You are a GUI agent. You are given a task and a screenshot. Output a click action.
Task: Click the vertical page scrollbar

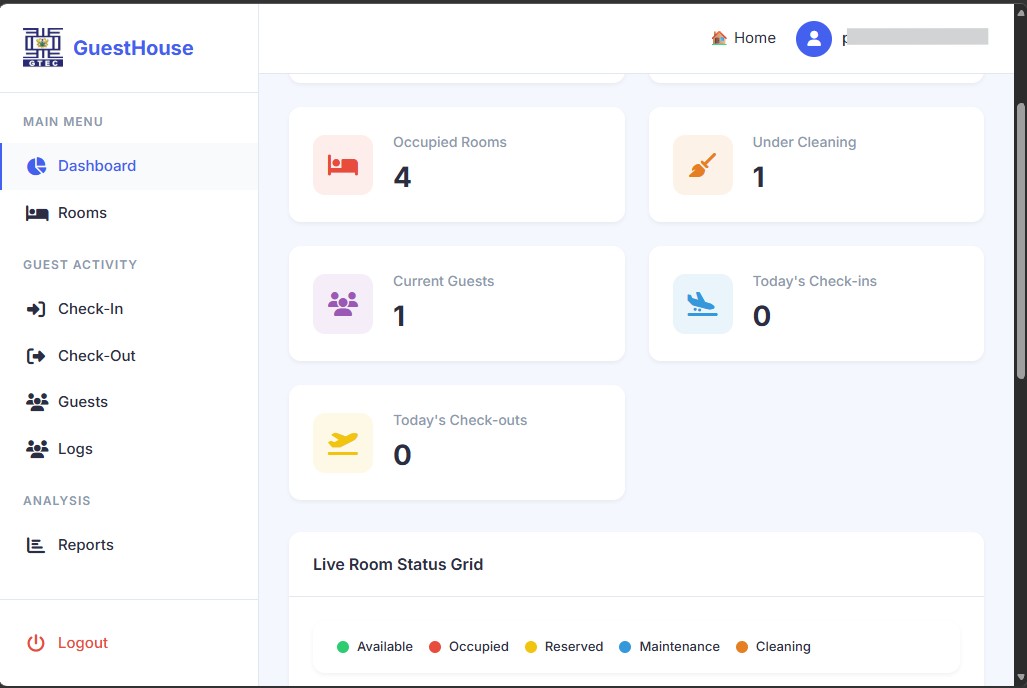tap(1020, 240)
